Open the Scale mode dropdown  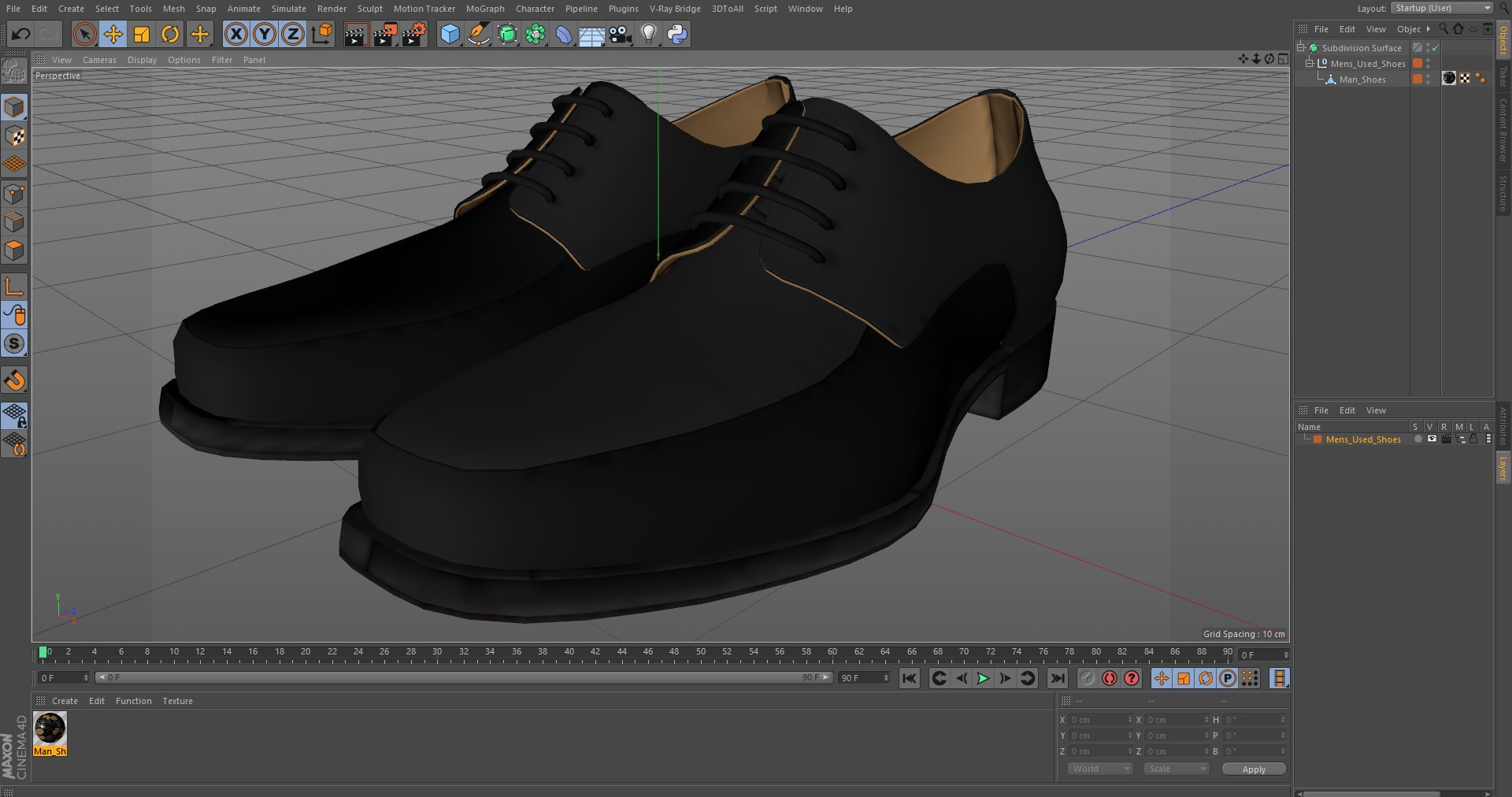click(x=1176, y=769)
